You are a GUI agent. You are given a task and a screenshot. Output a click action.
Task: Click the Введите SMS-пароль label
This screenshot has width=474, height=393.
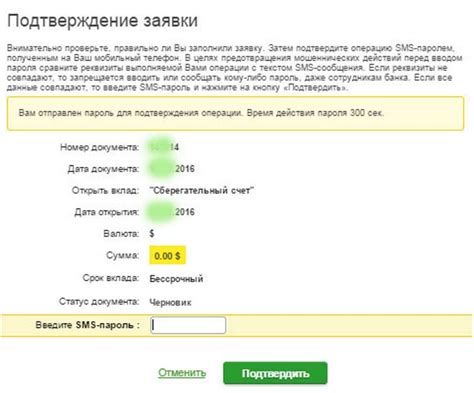point(87,325)
